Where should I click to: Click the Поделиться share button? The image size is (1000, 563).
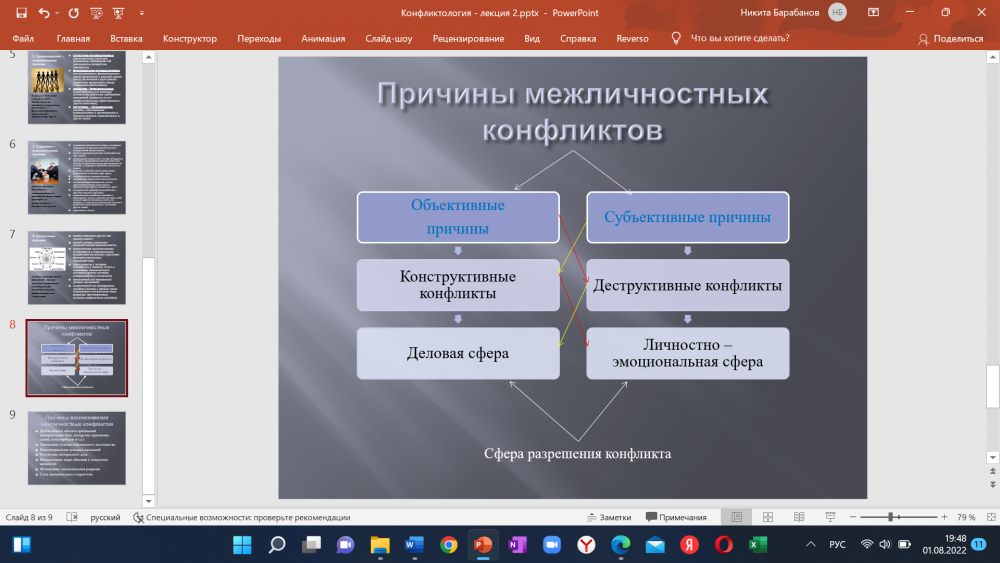click(950, 38)
